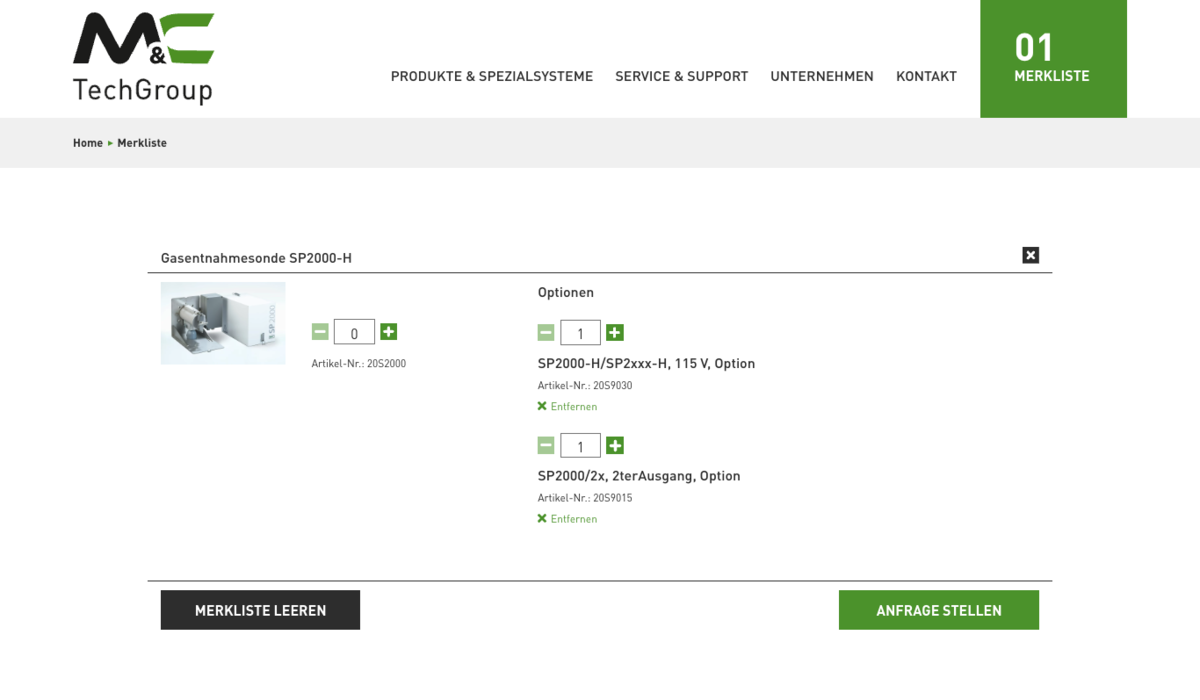Focus the main product quantity field
The width and height of the screenshot is (1200, 700).
coord(354,333)
